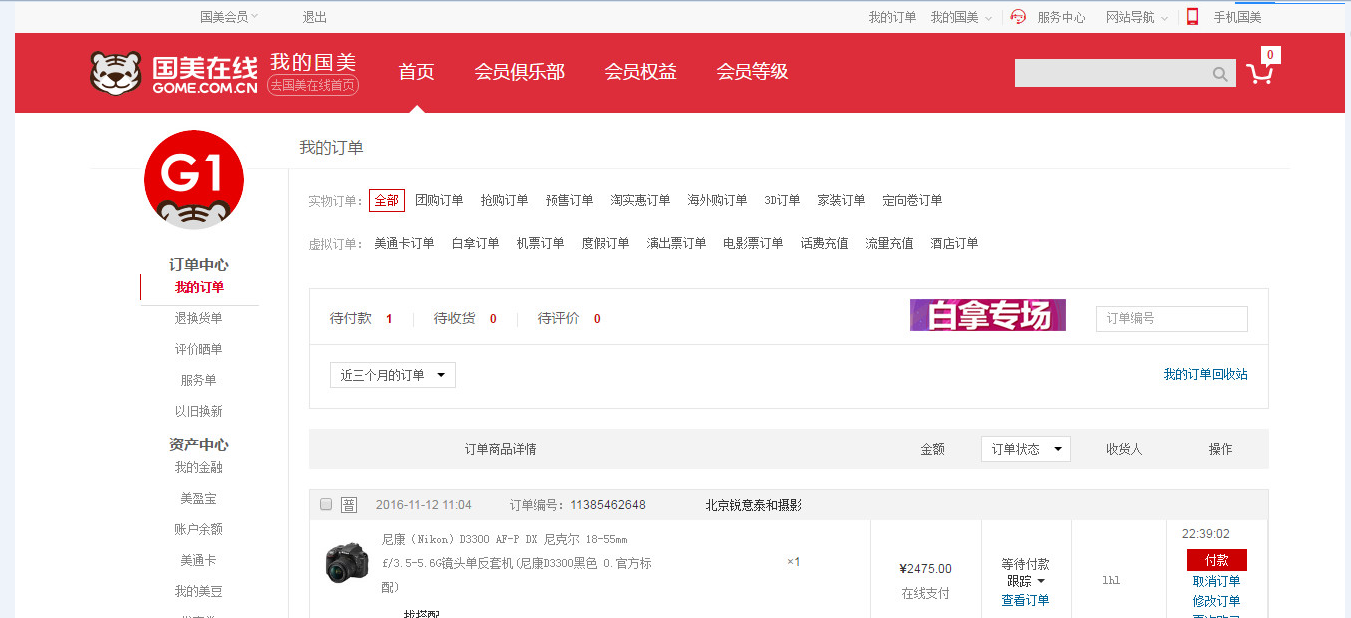Open 美盈宝 in the sidebar
This screenshot has height=618, width=1351.
pos(198,498)
